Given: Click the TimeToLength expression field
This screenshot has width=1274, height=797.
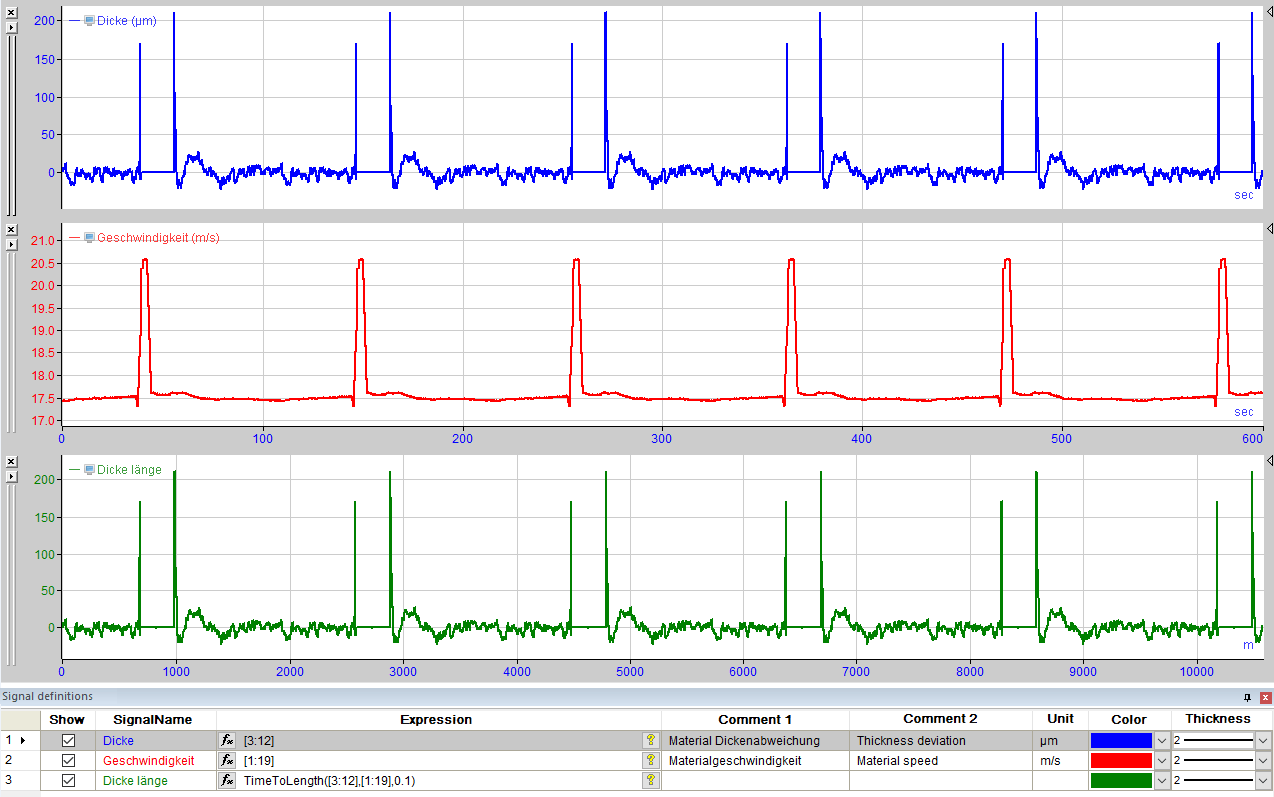Looking at the screenshot, I should click(x=440, y=781).
